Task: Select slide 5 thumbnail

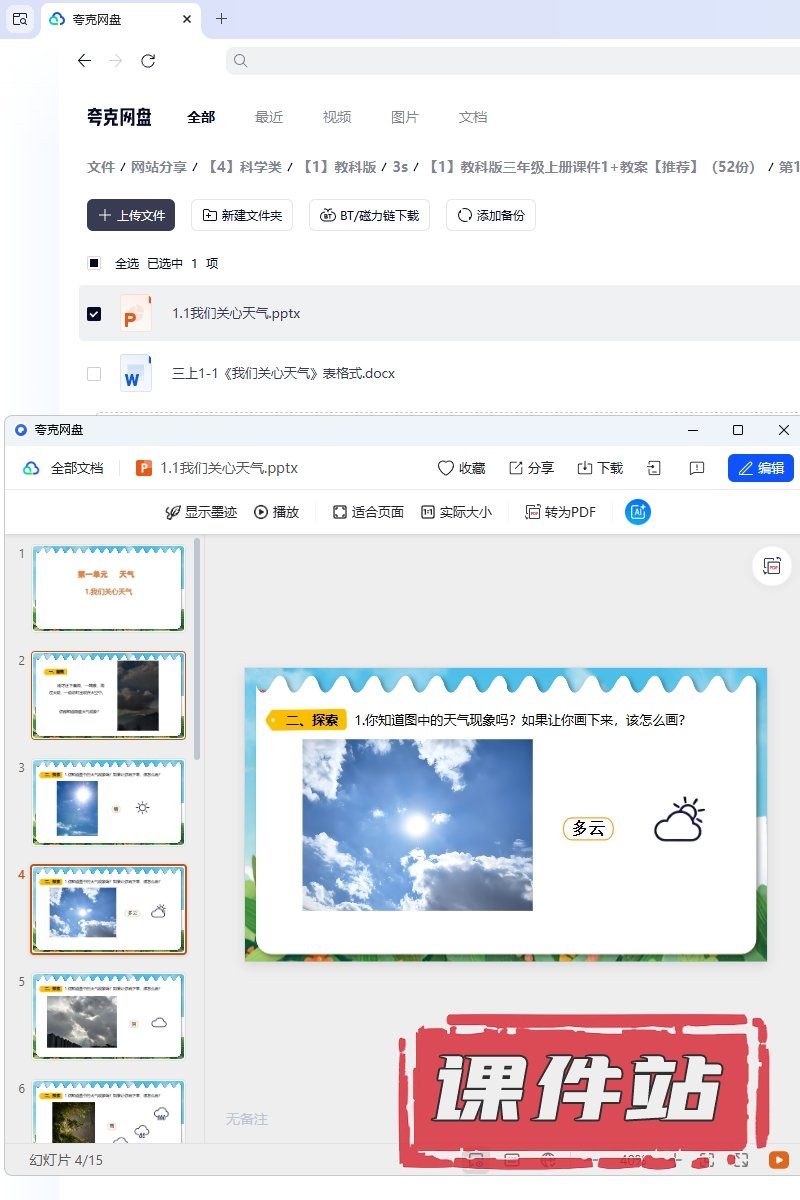Action: [x=108, y=1015]
